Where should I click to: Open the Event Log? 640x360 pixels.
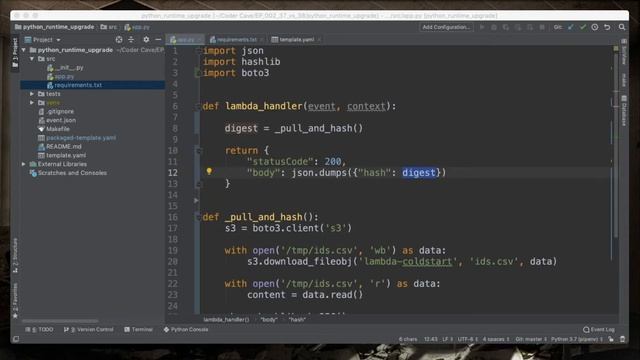coord(599,329)
